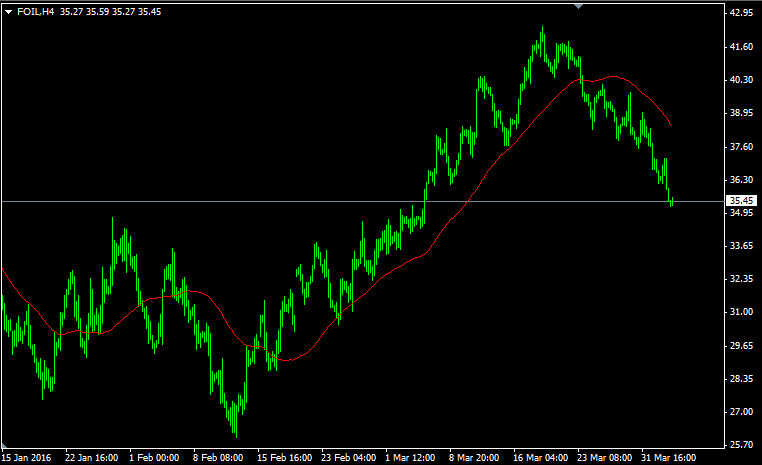
Task: Click the 25.70 price scale label
Action: (x=742, y=445)
